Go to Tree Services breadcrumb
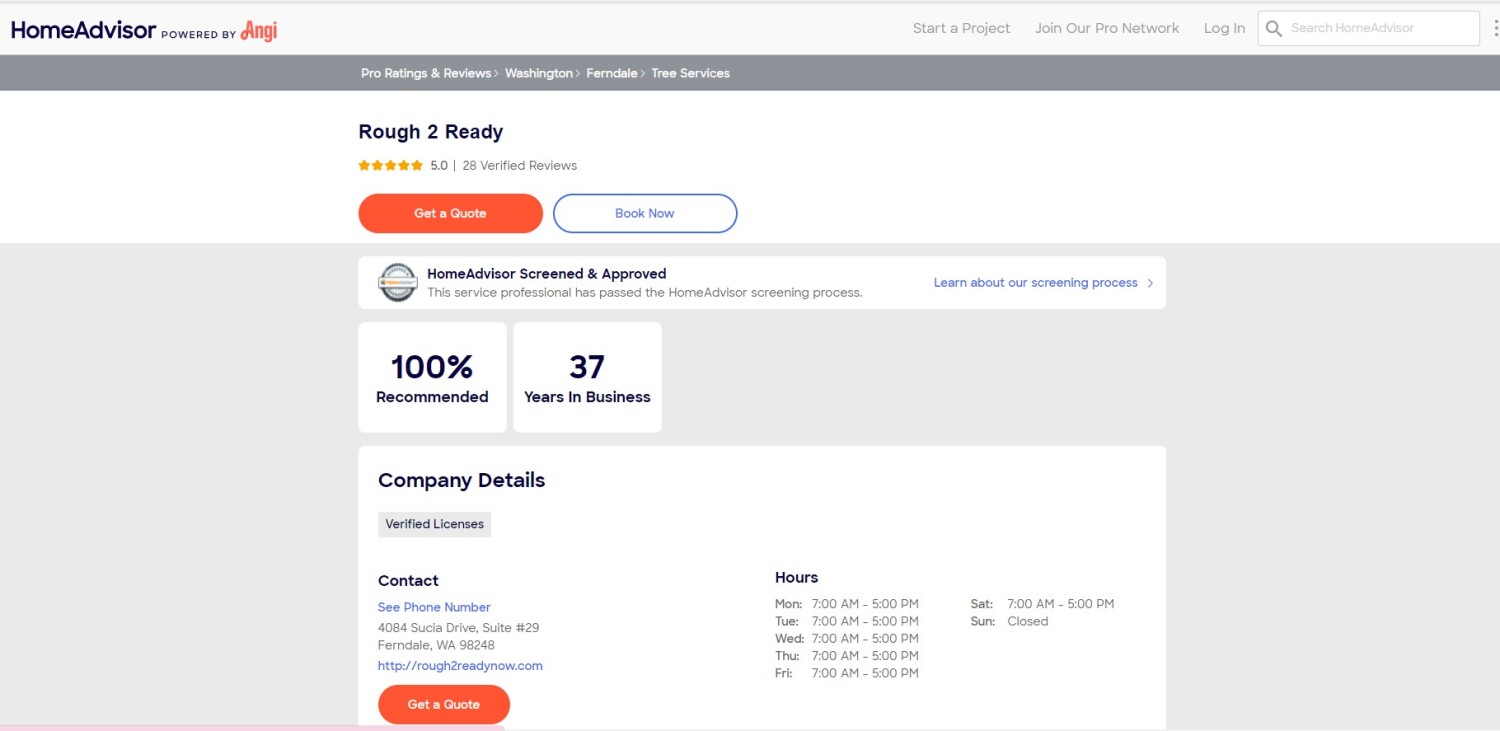The image size is (1500, 731). (690, 73)
